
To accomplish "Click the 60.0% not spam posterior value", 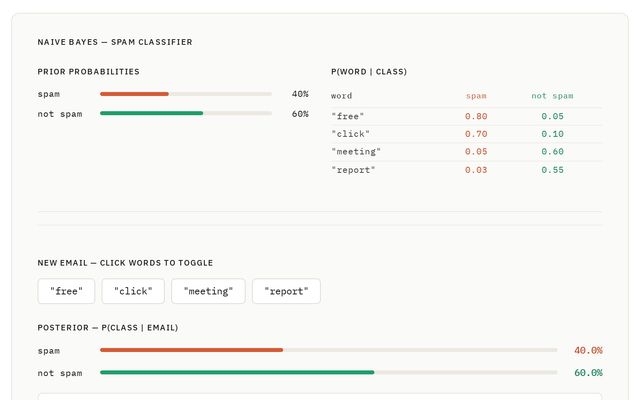I will tap(588, 372).
